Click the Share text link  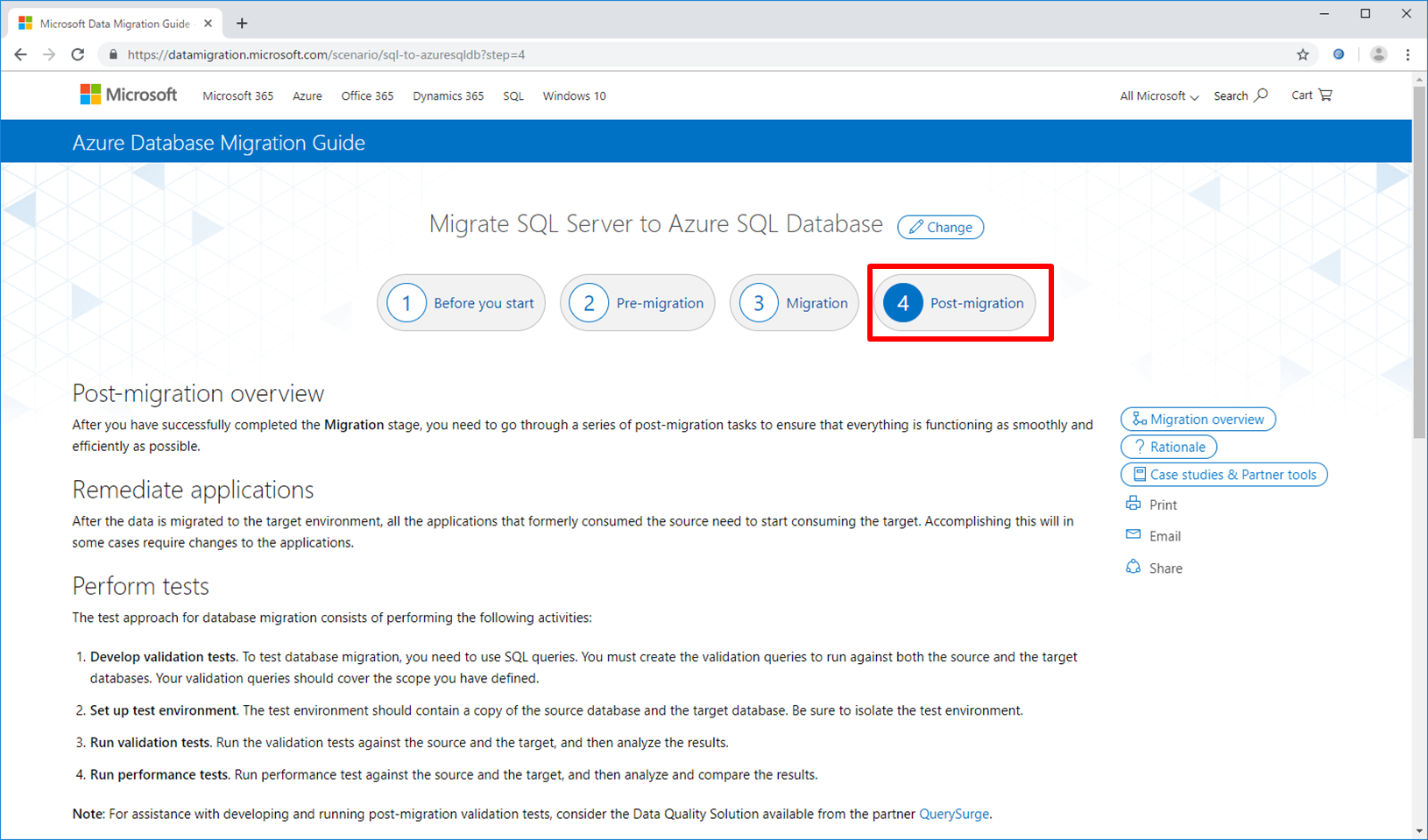[x=1166, y=568]
